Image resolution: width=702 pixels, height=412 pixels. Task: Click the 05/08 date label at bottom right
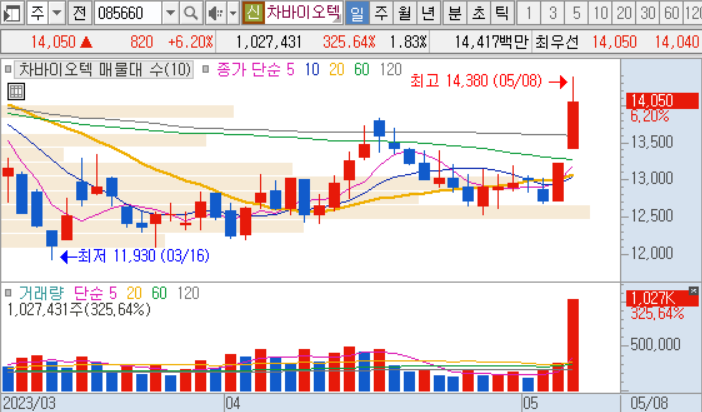point(649,403)
